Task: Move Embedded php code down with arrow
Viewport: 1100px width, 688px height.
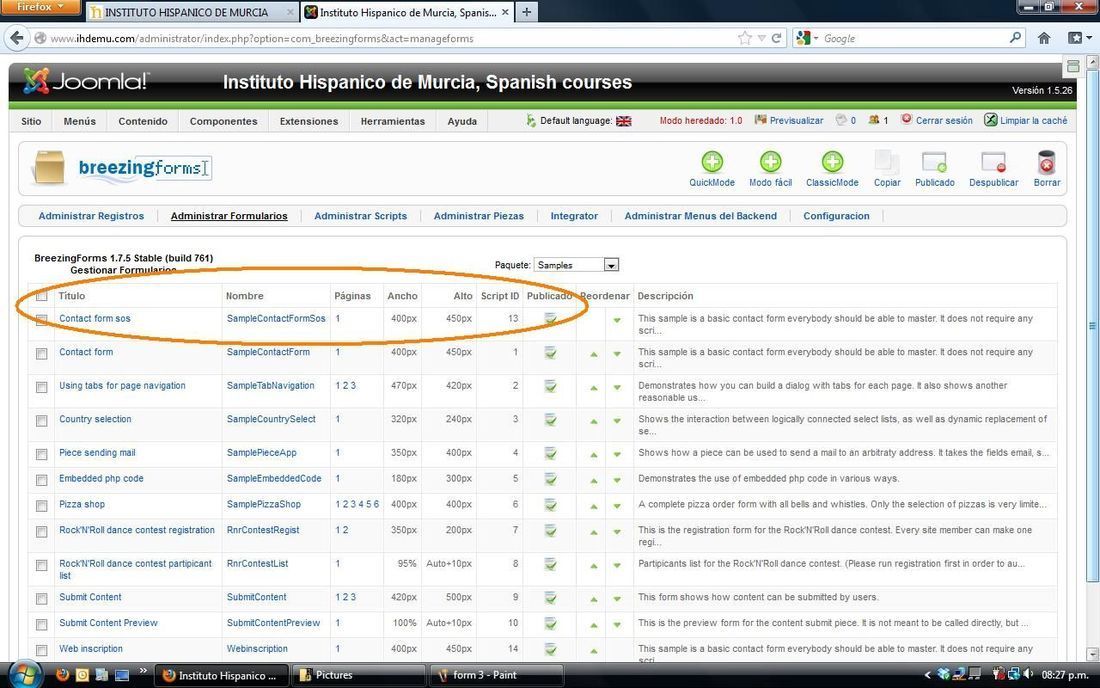Action: coord(617,480)
